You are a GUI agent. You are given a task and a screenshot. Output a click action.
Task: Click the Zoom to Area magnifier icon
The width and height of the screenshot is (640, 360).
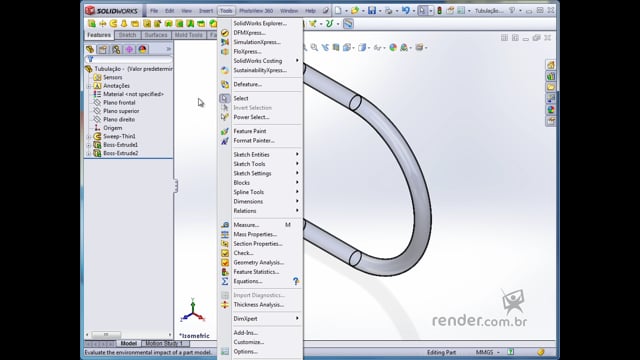click(314, 48)
